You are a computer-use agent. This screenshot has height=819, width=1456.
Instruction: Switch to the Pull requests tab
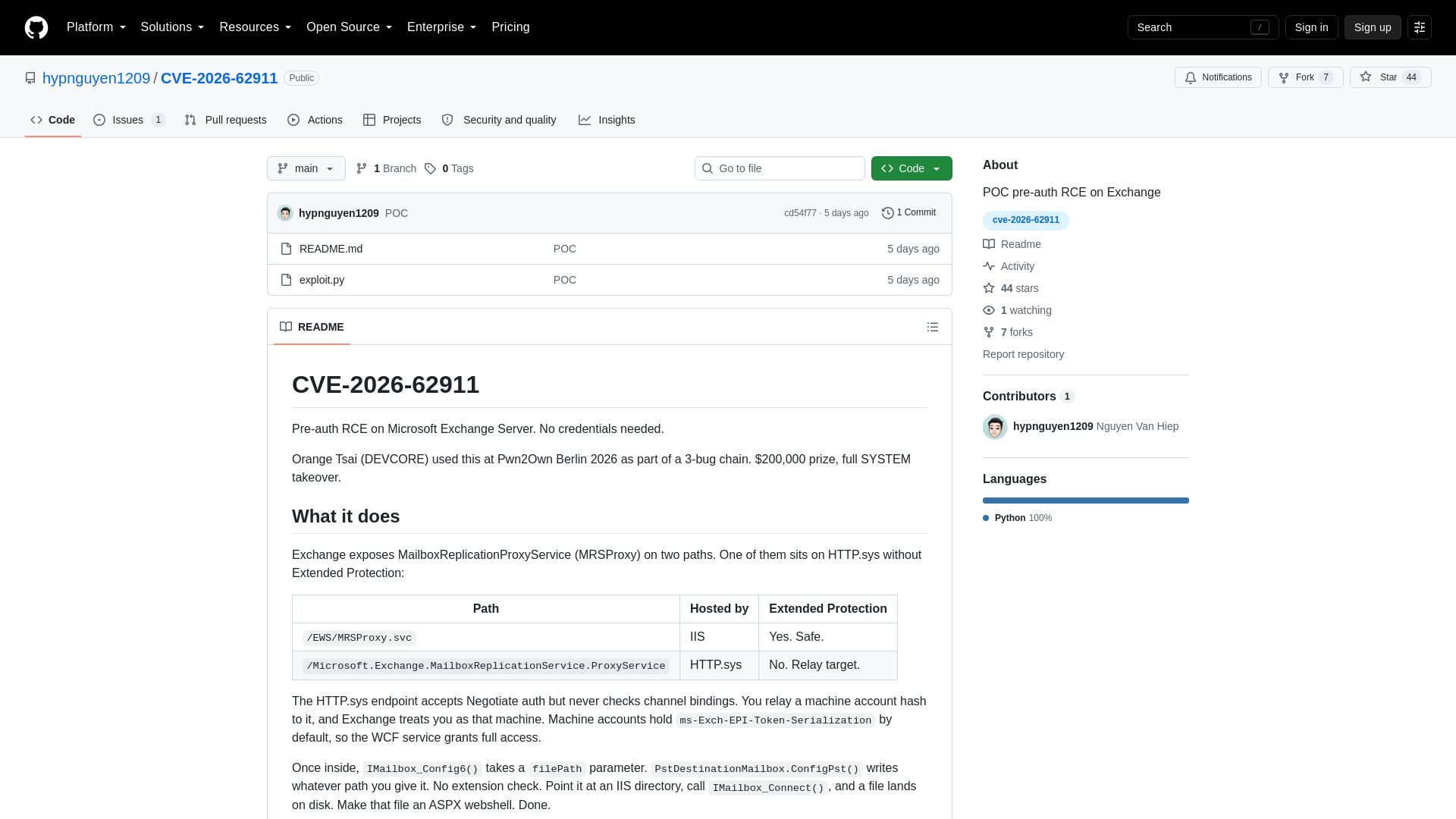pyautogui.click(x=225, y=120)
